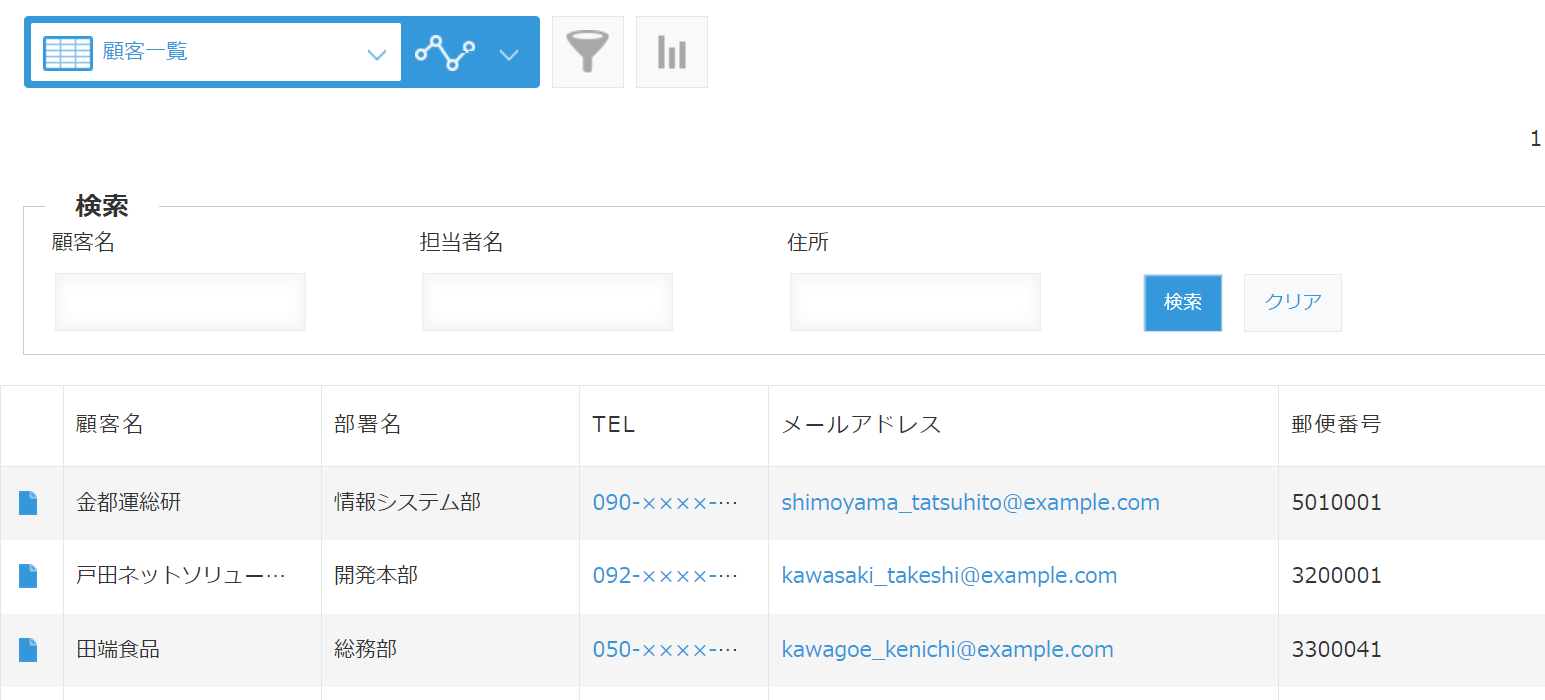Click the 092-×××× phone number link
The width and height of the screenshot is (1545, 700).
coord(665,576)
